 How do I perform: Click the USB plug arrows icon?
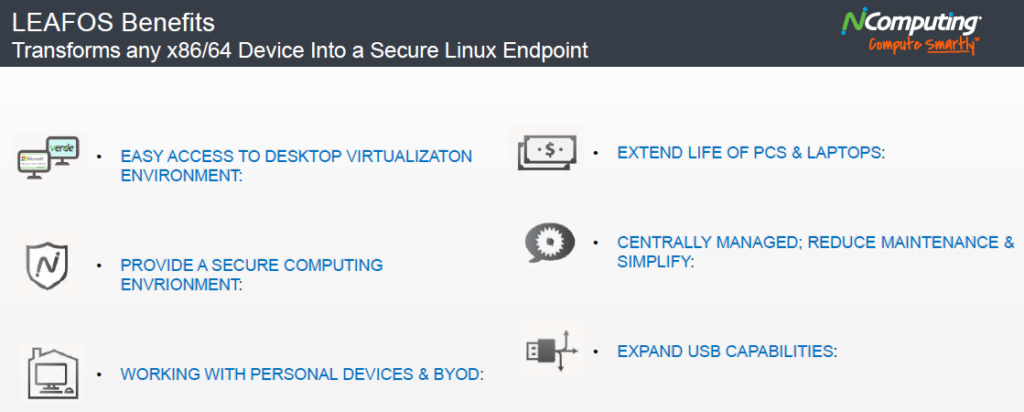pos(552,351)
